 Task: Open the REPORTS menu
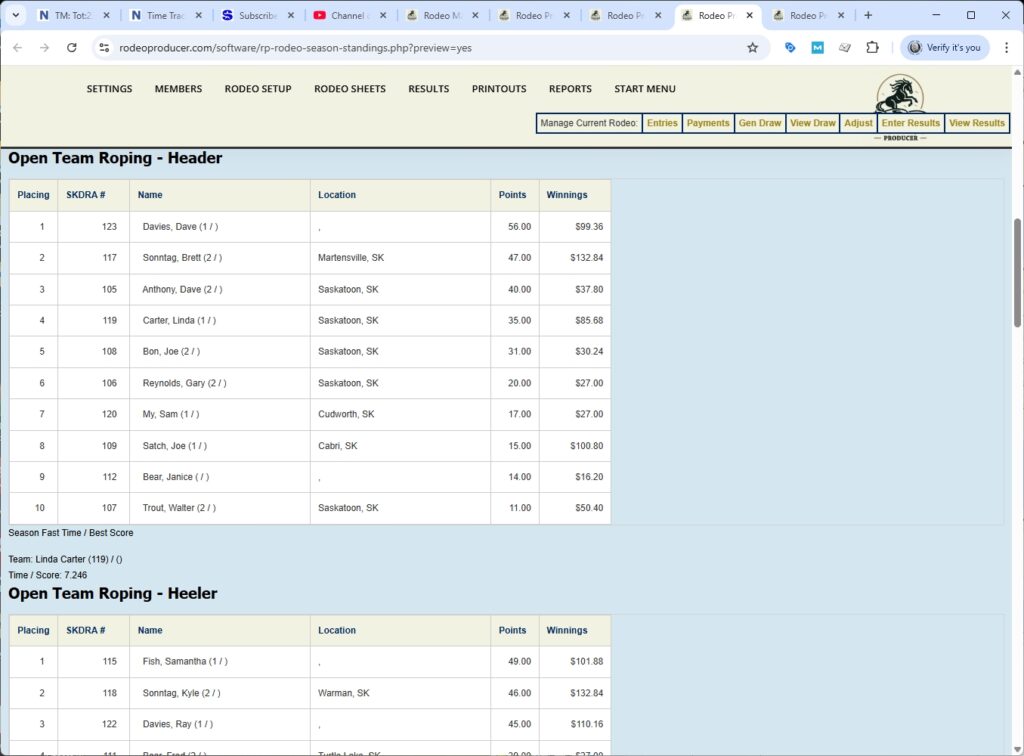[x=570, y=89]
